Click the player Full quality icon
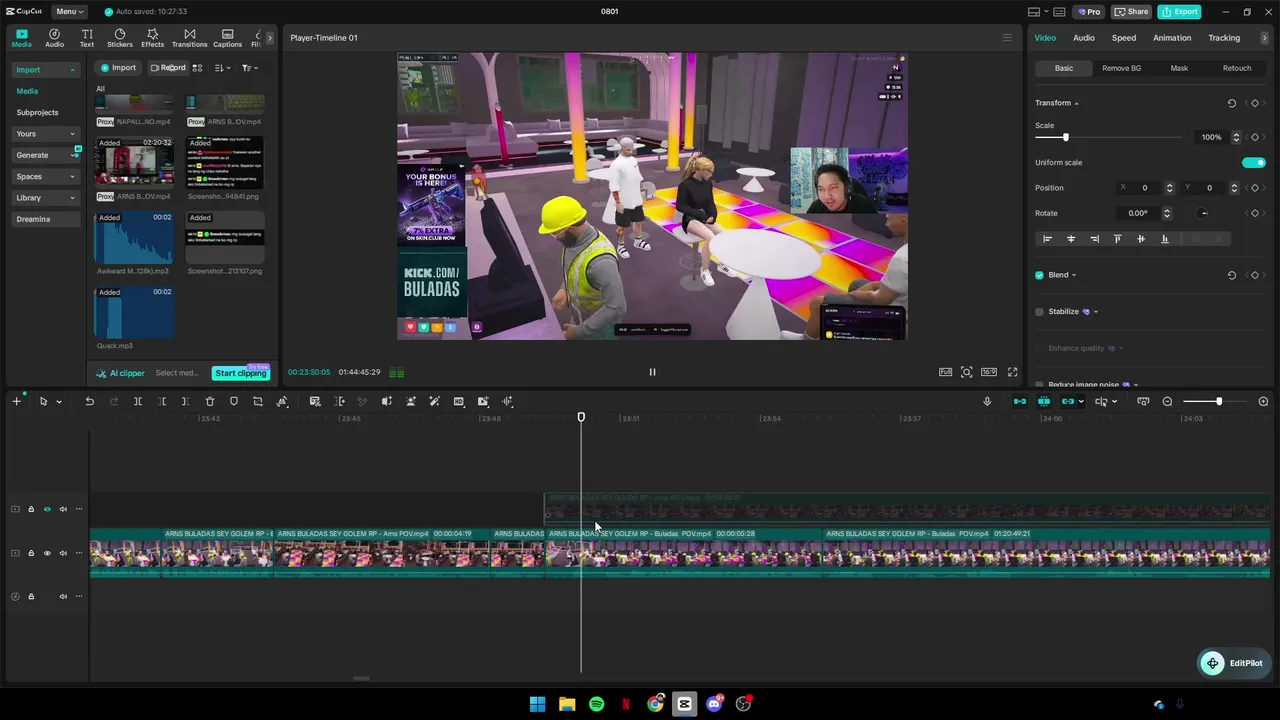This screenshot has width=1280, height=720. pyautogui.click(x=945, y=372)
